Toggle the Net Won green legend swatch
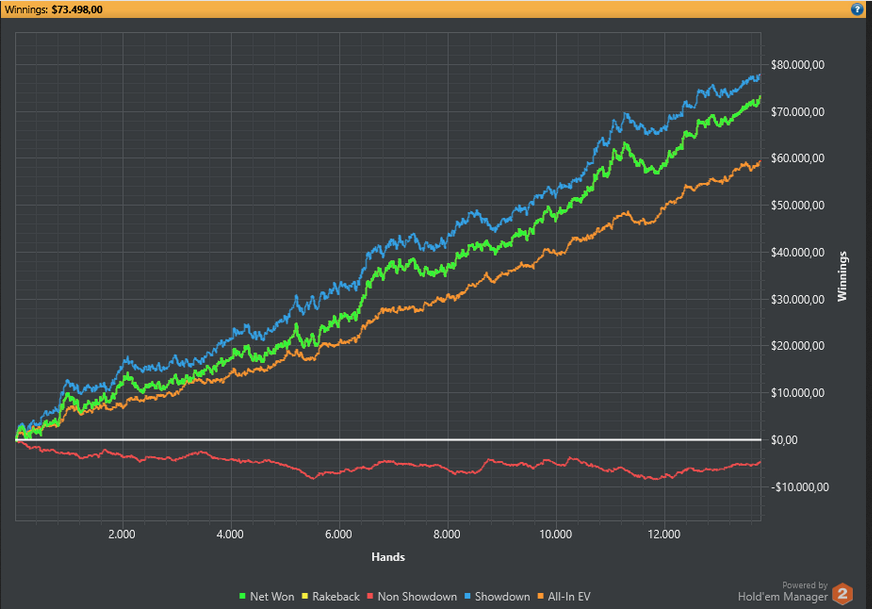Screen dimensions: 872x609 tap(242, 596)
